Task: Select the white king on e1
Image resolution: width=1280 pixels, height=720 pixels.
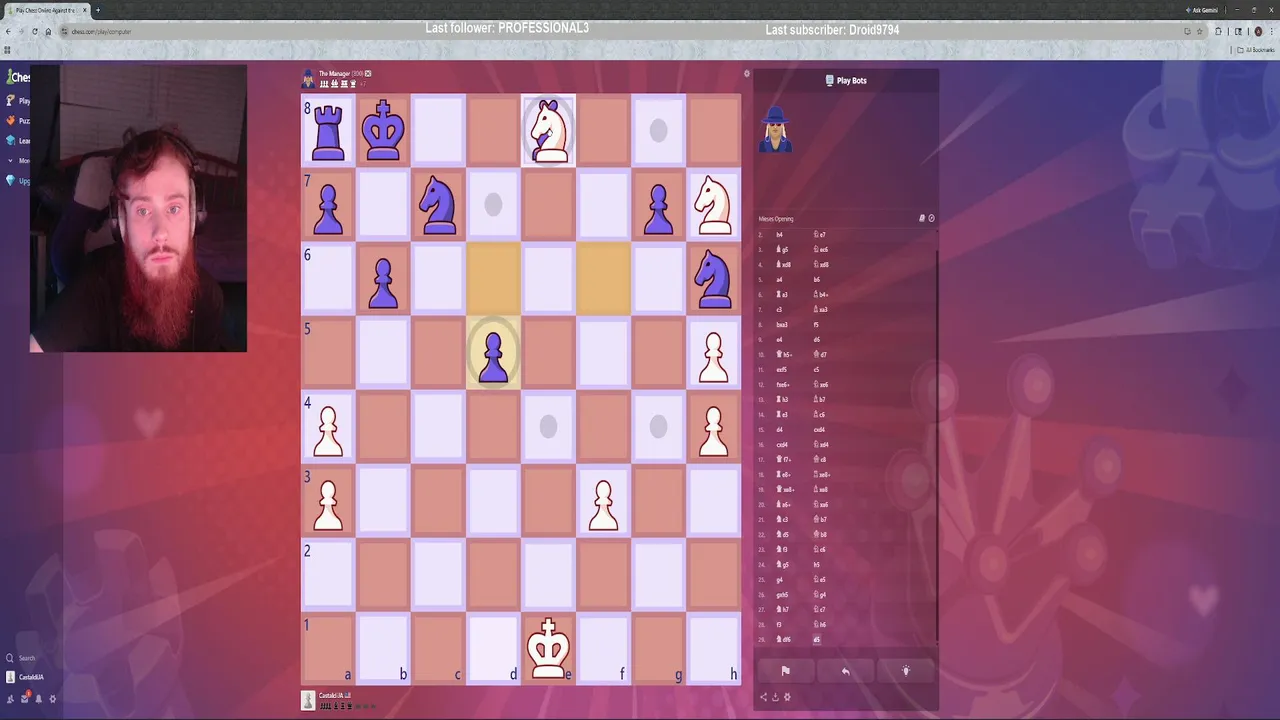Action: (548, 648)
